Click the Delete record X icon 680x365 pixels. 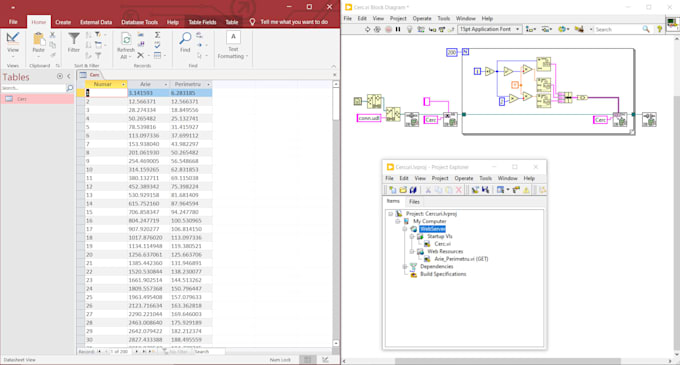pos(140,55)
